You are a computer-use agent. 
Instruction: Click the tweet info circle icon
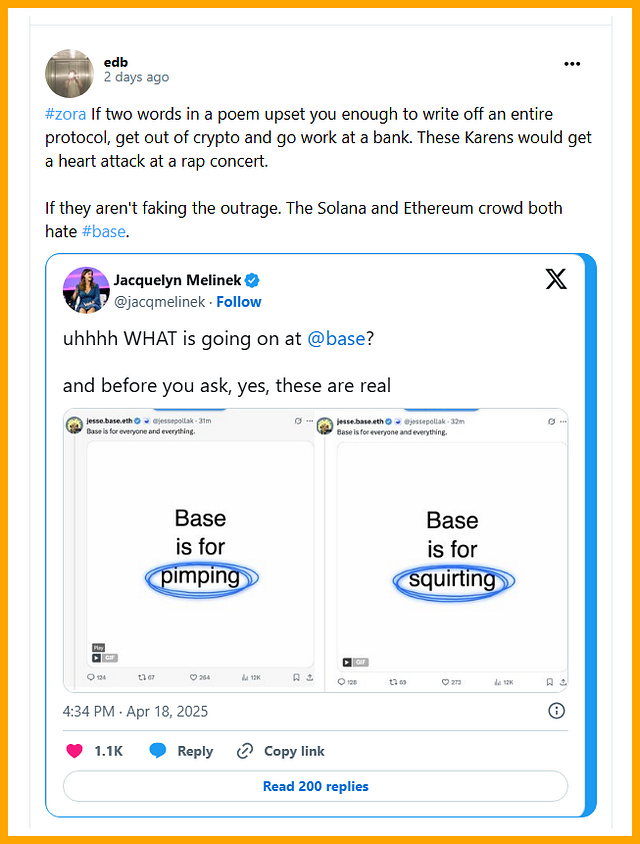[x=557, y=711]
